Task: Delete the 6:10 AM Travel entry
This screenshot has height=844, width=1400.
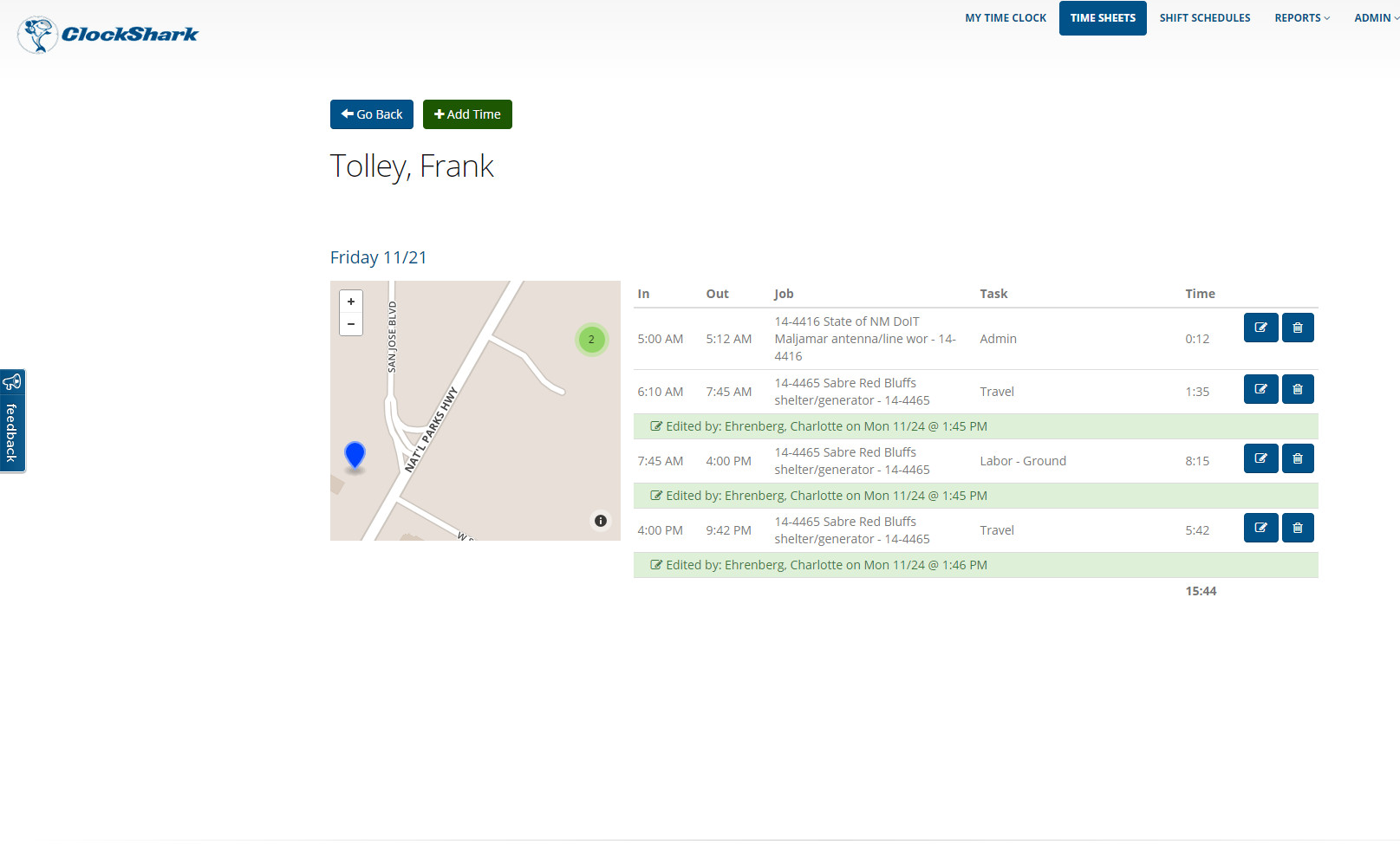Action: 1298,389
